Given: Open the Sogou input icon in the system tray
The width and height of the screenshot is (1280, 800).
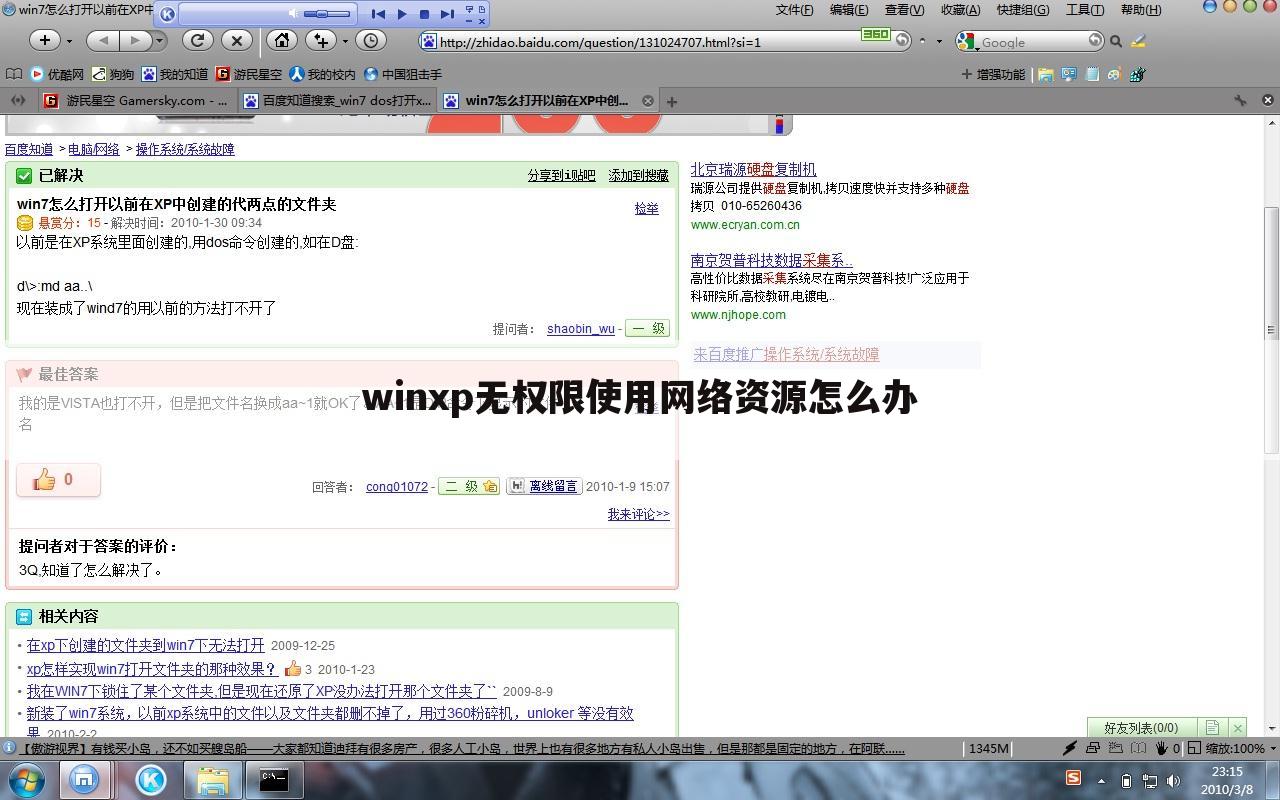Looking at the screenshot, I should tap(1072, 778).
